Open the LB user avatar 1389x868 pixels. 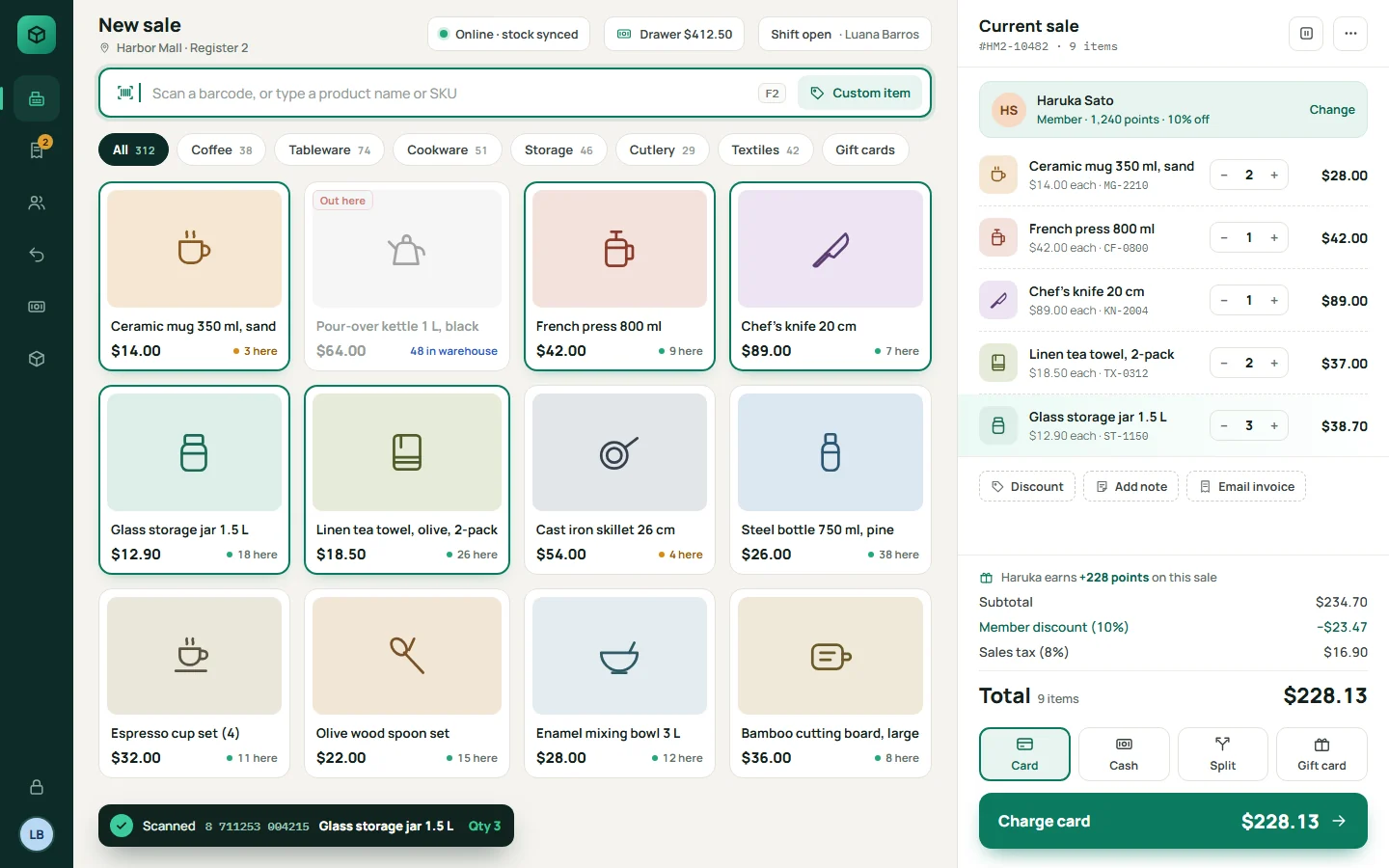(x=37, y=834)
